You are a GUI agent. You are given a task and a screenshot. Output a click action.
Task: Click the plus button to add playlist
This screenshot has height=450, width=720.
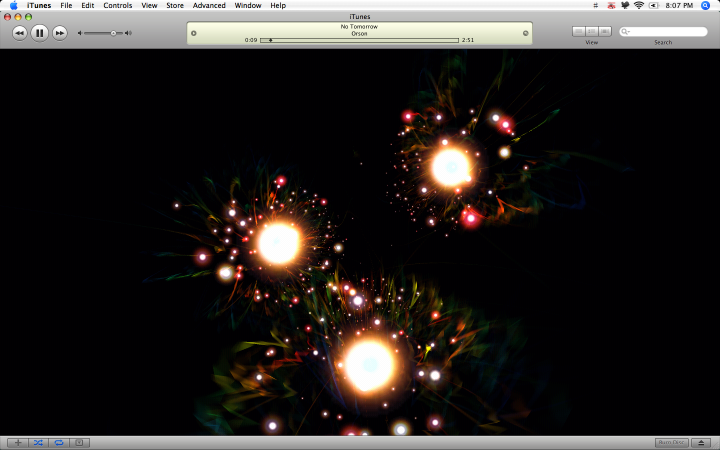click(18, 443)
